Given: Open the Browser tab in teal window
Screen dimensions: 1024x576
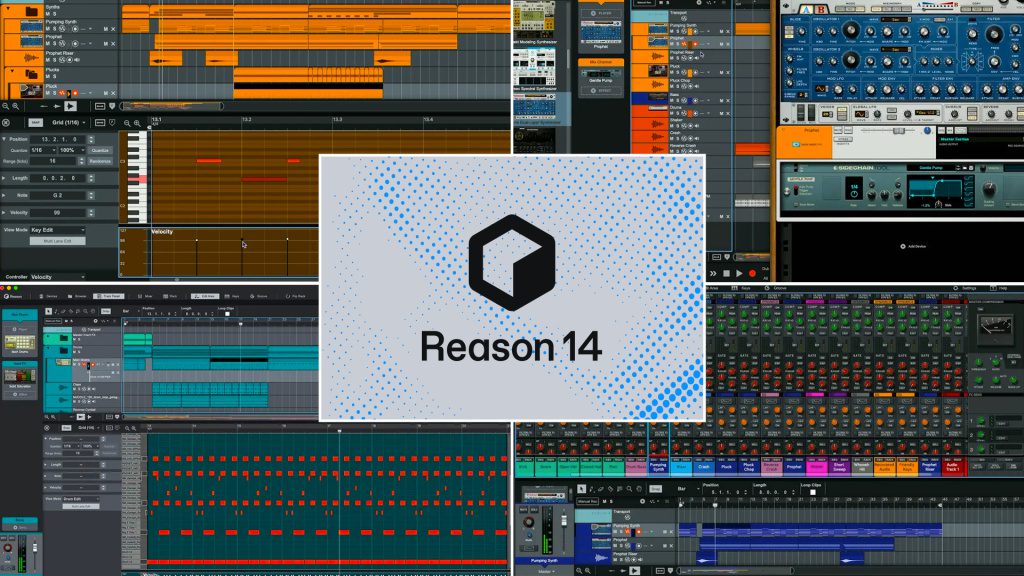Looking at the screenshot, I should [x=76, y=296].
